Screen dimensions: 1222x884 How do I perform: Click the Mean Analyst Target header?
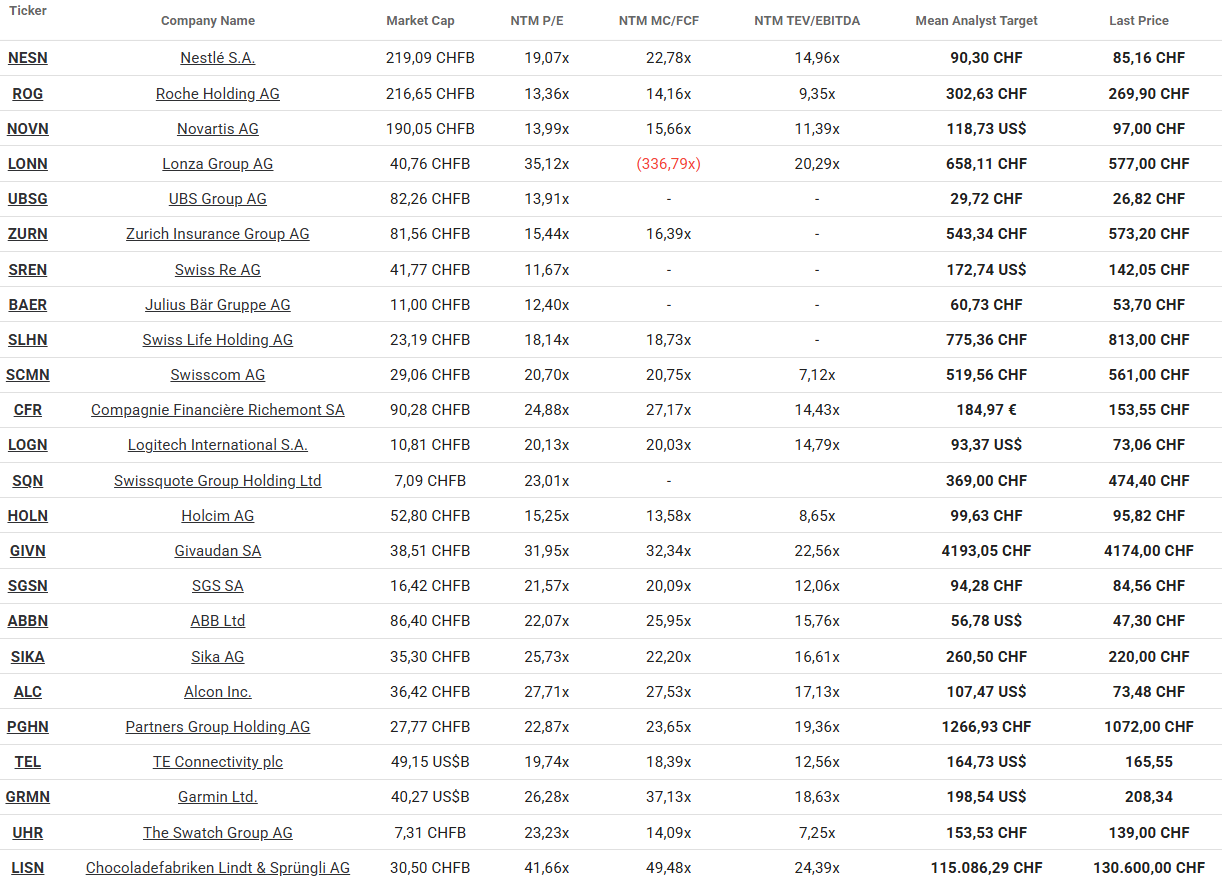(x=976, y=20)
